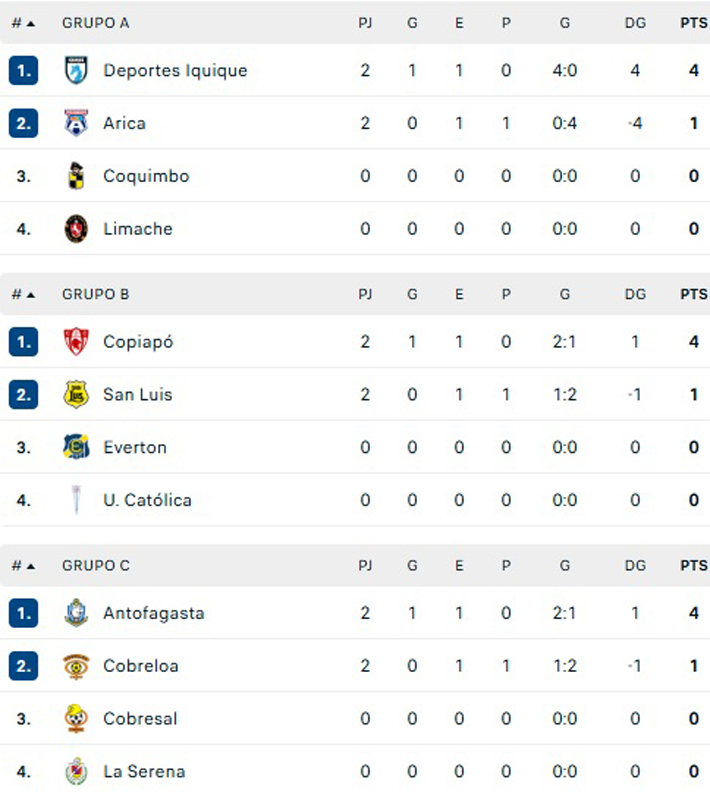The height and width of the screenshot is (792, 710).
Task: Sort Grupo C by PJ column
Action: (x=365, y=566)
